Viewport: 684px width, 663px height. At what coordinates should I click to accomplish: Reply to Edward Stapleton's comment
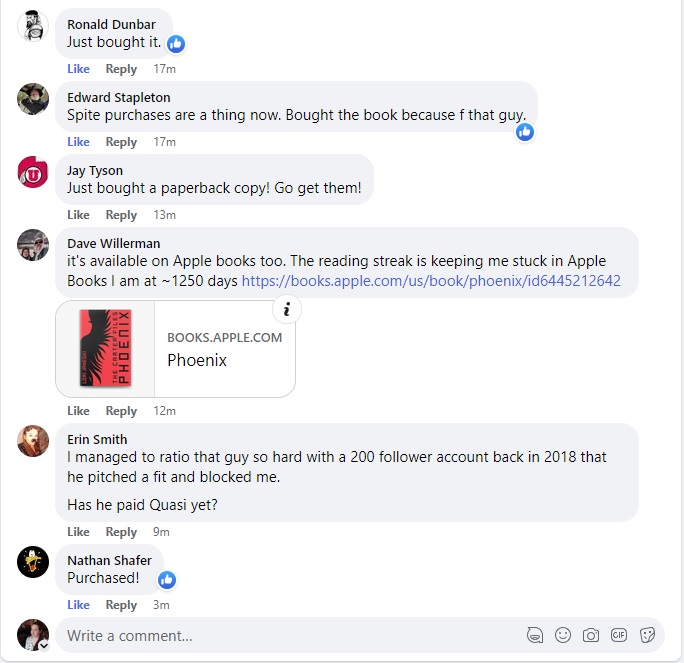pyautogui.click(x=121, y=142)
